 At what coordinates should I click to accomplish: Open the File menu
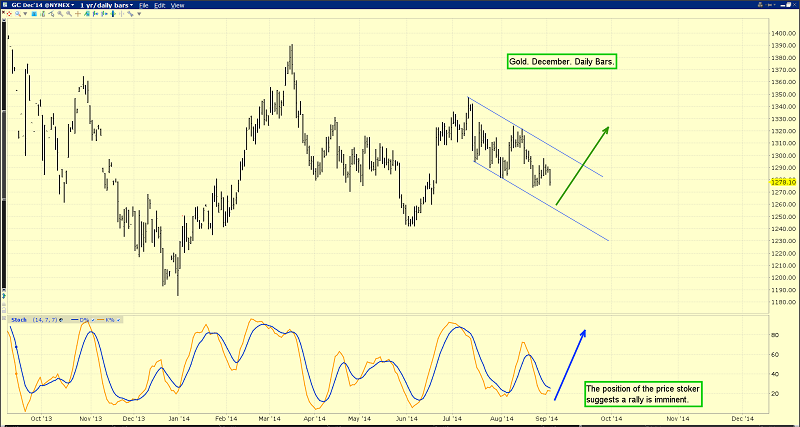pyautogui.click(x=144, y=5)
